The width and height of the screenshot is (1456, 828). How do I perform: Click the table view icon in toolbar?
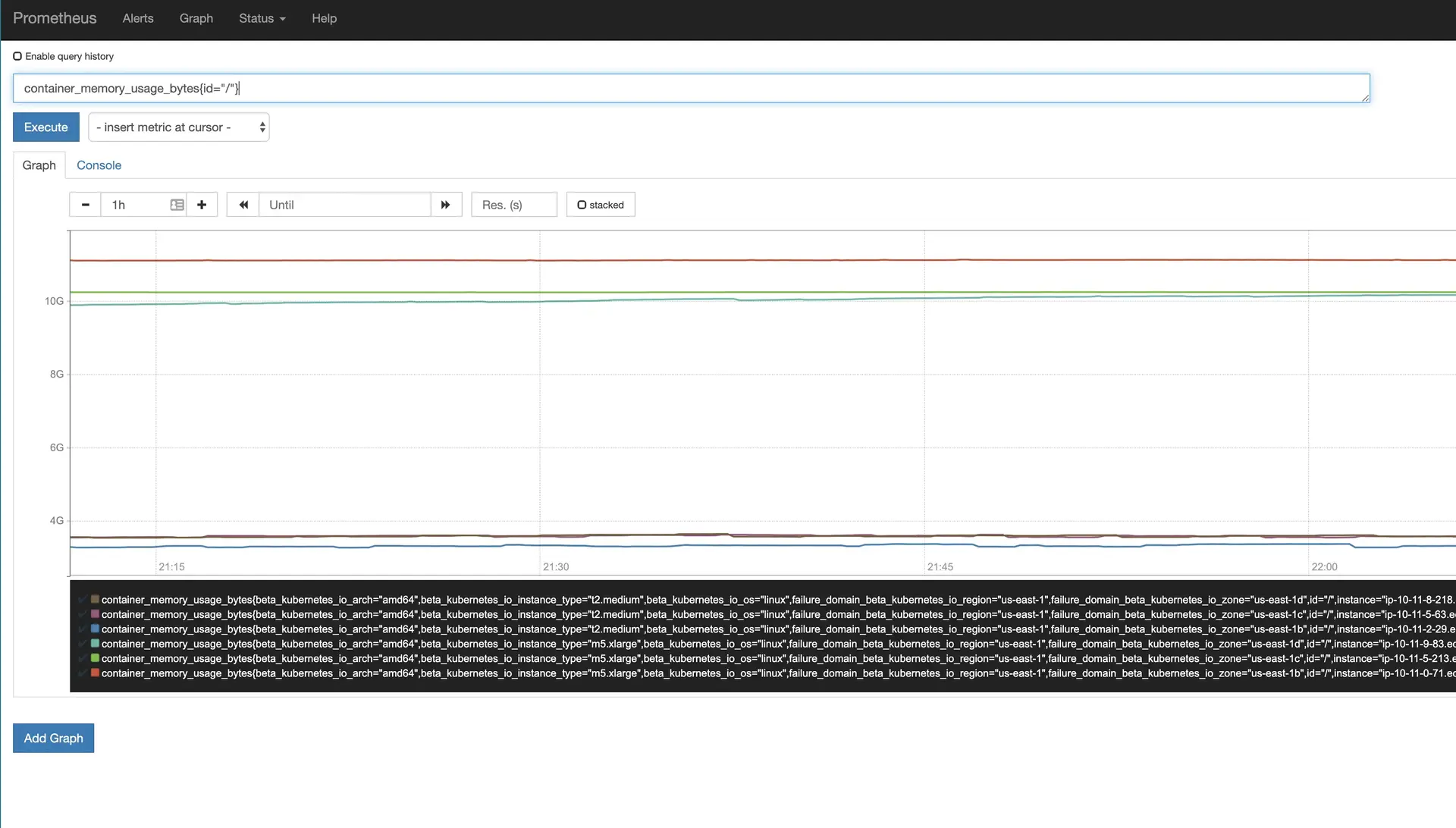pos(177,205)
